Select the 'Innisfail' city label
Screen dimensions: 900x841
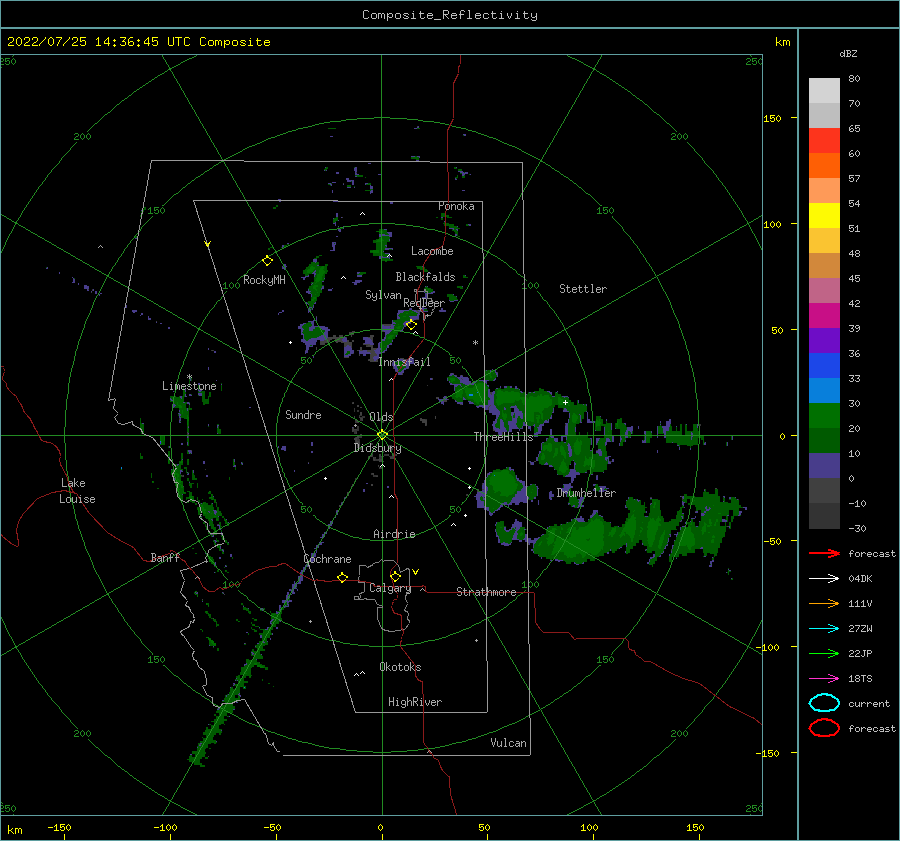pyautogui.click(x=404, y=362)
